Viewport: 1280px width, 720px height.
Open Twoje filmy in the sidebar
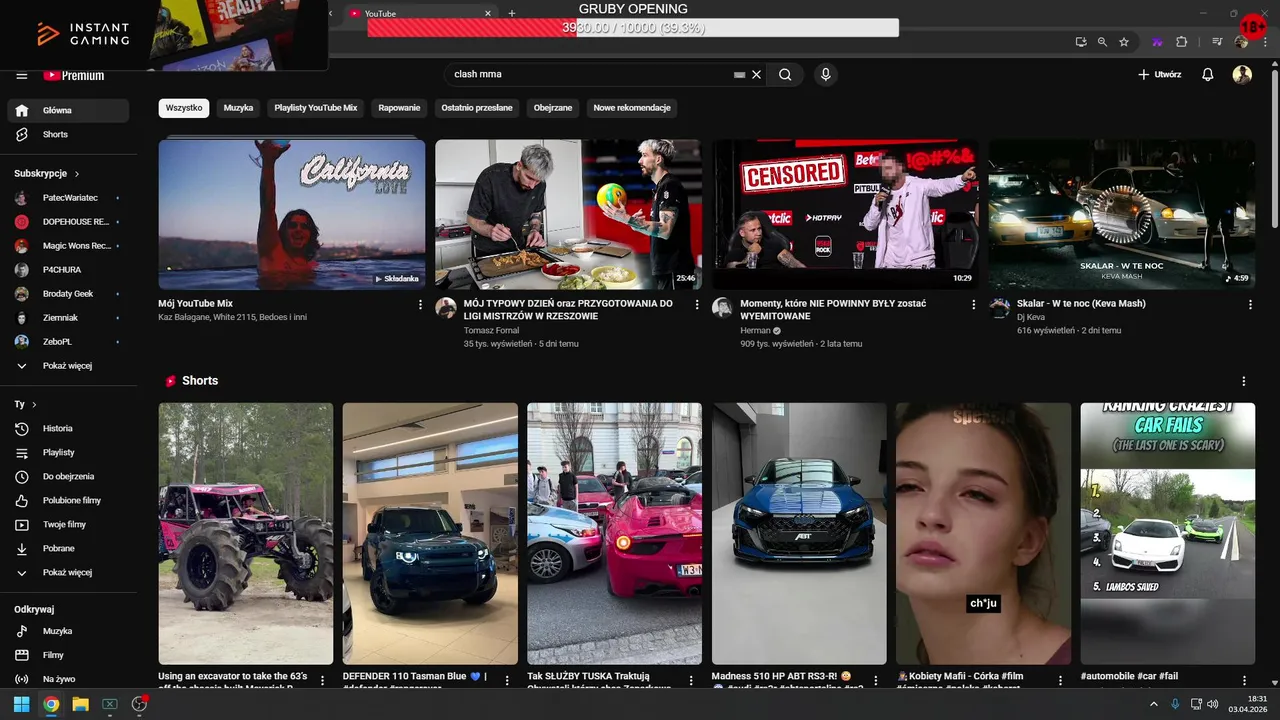[68, 524]
